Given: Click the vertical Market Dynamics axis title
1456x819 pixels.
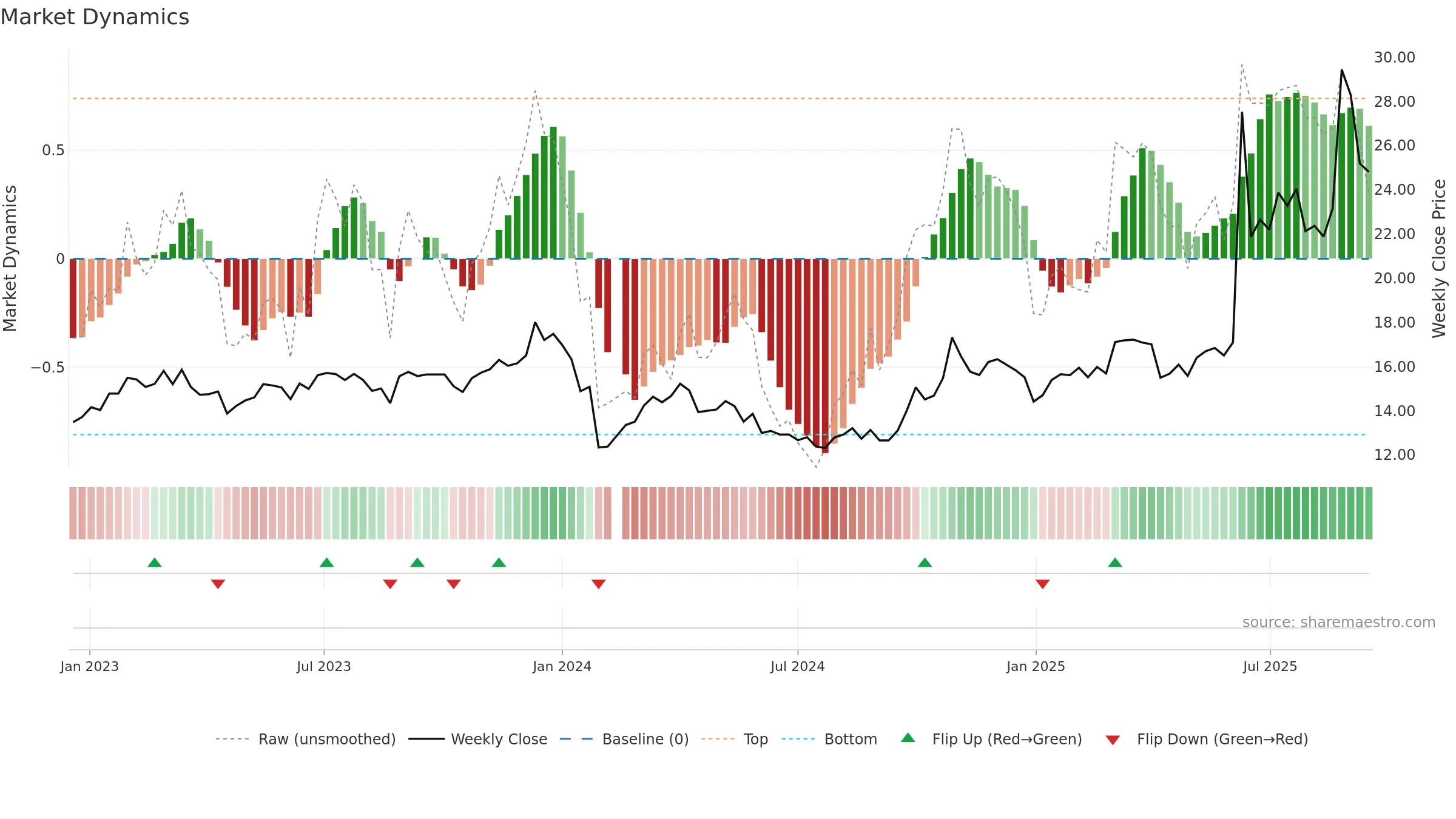Looking at the screenshot, I should [x=10, y=258].
